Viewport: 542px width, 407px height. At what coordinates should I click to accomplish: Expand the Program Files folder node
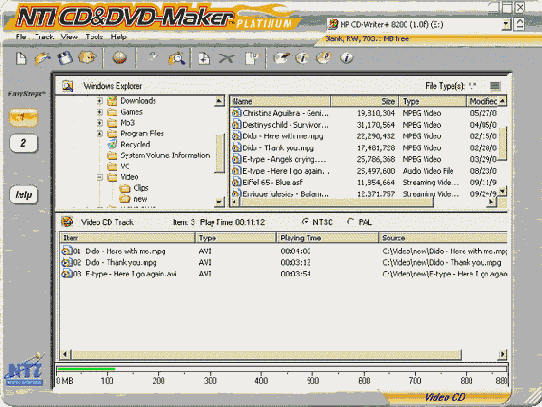point(100,133)
